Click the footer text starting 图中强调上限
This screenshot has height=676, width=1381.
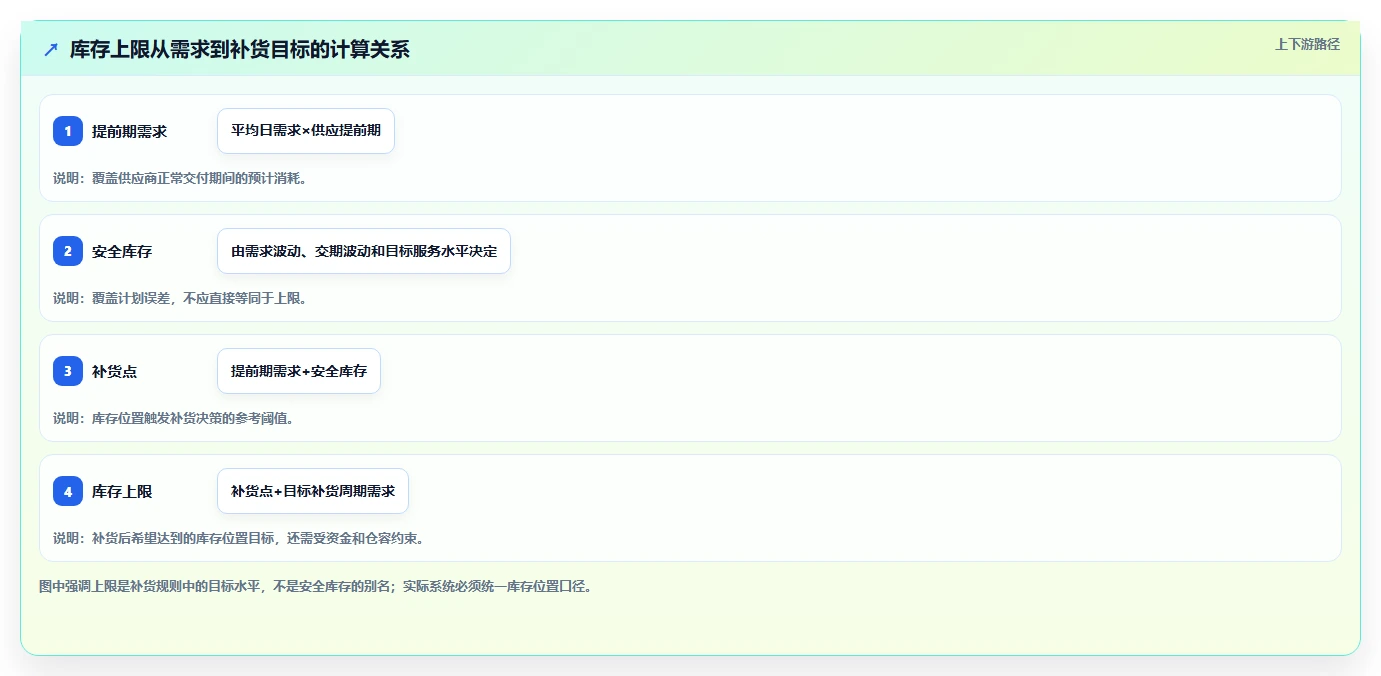(x=316, y=586)
